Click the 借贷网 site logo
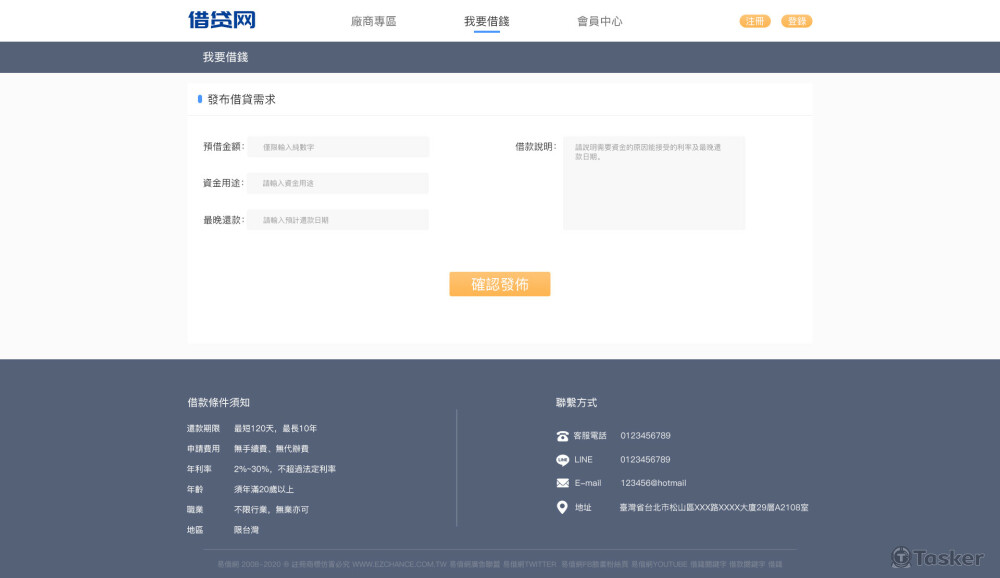 (221, 20)
